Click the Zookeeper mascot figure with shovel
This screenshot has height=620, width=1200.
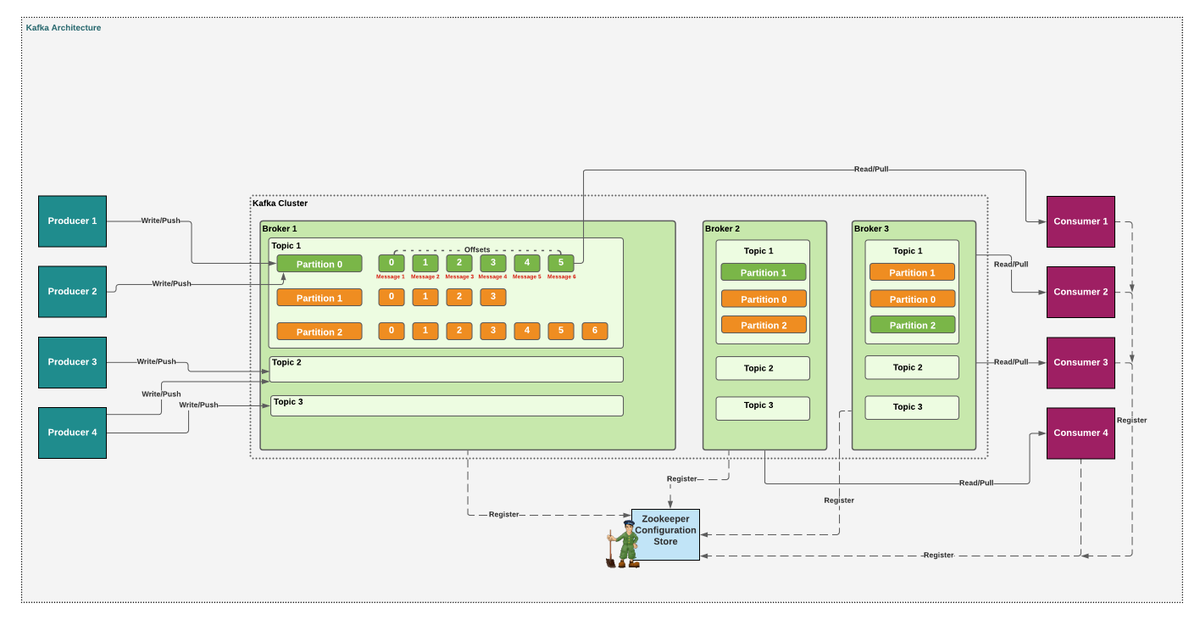click(623, 544)
